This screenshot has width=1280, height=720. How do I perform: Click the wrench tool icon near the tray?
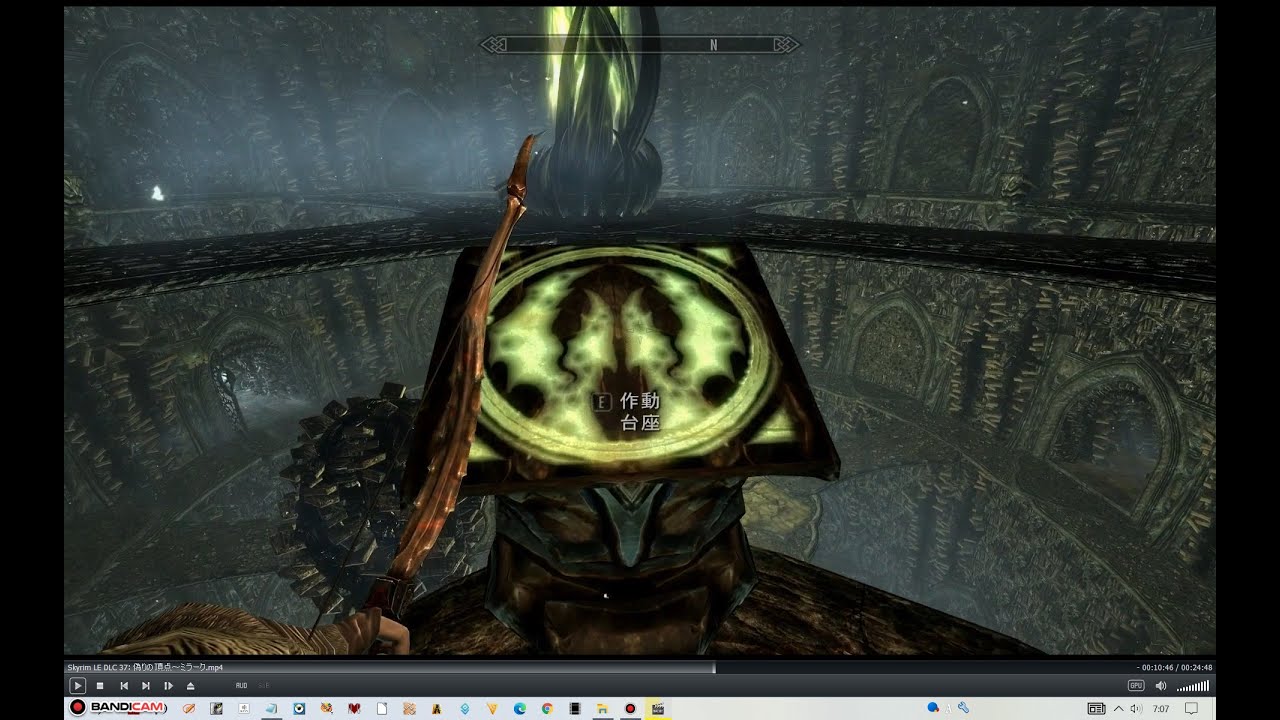click(963, 707)
